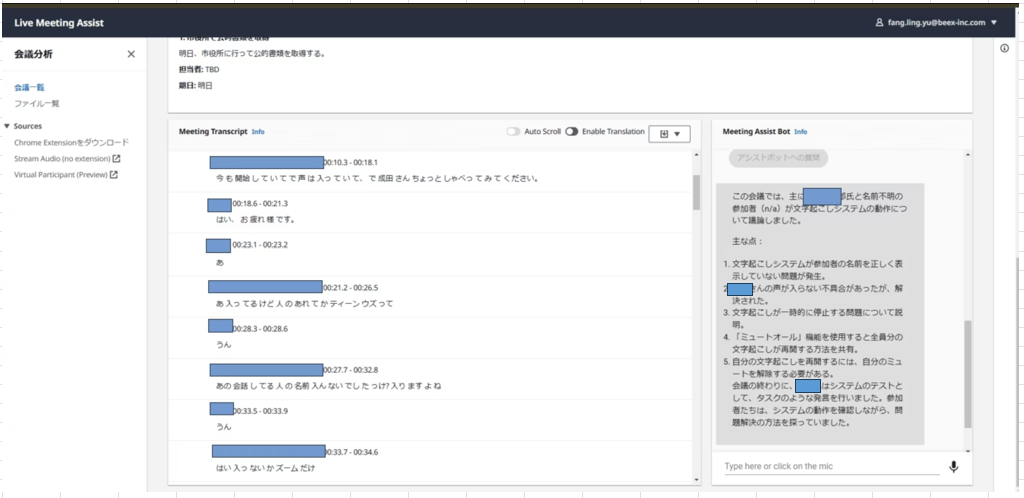
Task: Collapse the Sources section
Action: click(7, 126)
